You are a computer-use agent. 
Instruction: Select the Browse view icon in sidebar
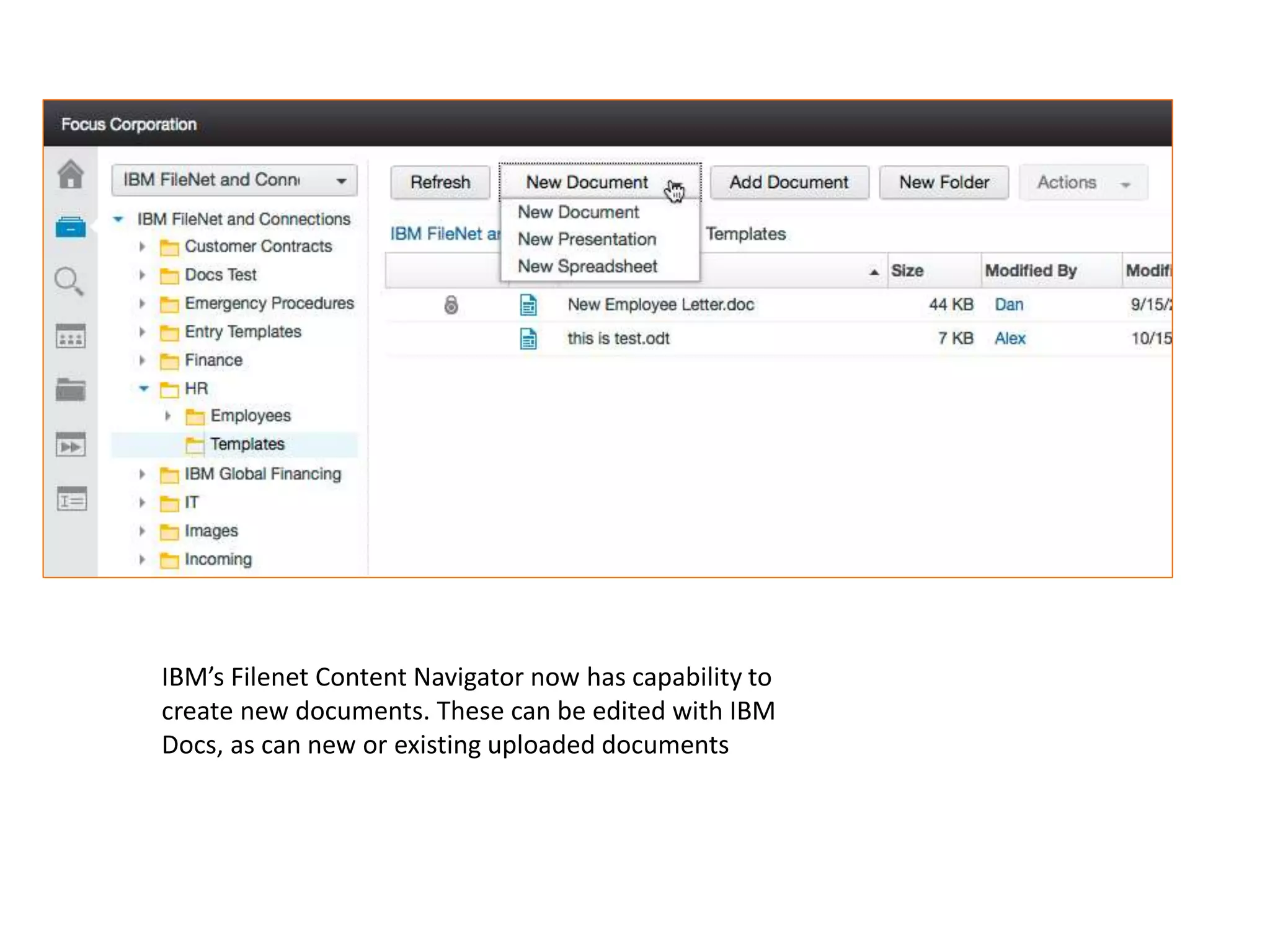coord(71,227)
